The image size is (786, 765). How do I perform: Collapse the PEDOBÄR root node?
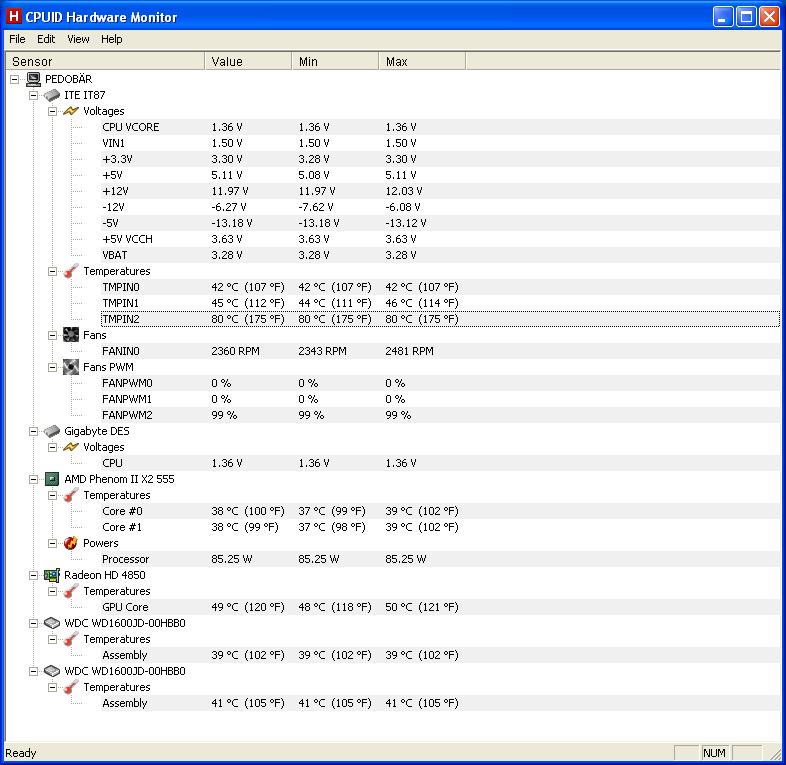[15, 79]
